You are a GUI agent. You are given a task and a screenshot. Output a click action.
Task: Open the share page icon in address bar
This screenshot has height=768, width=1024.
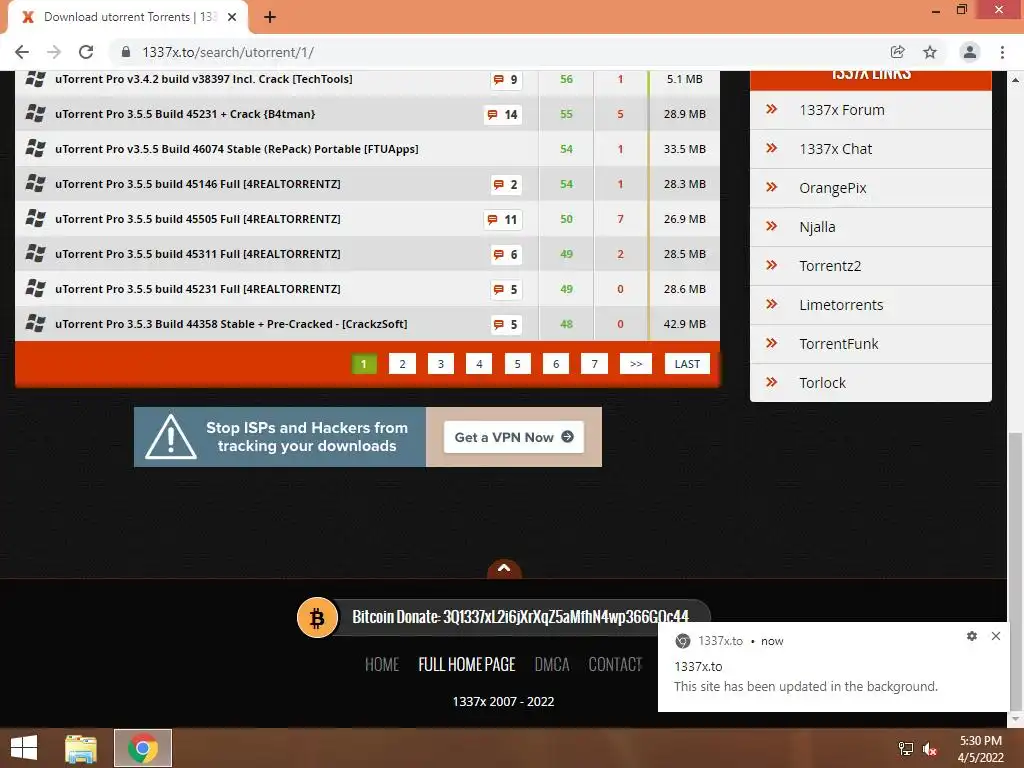click(897, 52)
